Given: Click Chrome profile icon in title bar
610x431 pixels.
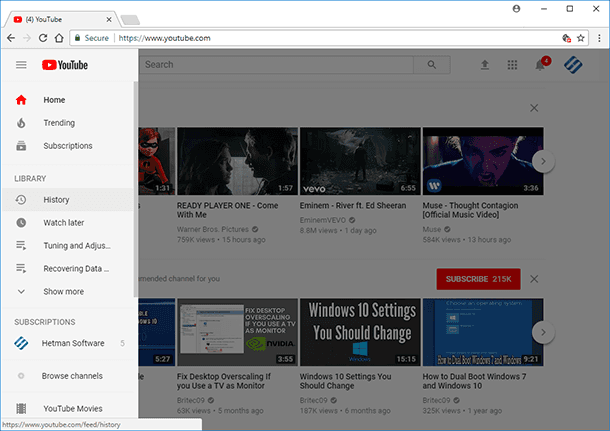Looking at the screenshot, I should (x=516, y=9).
